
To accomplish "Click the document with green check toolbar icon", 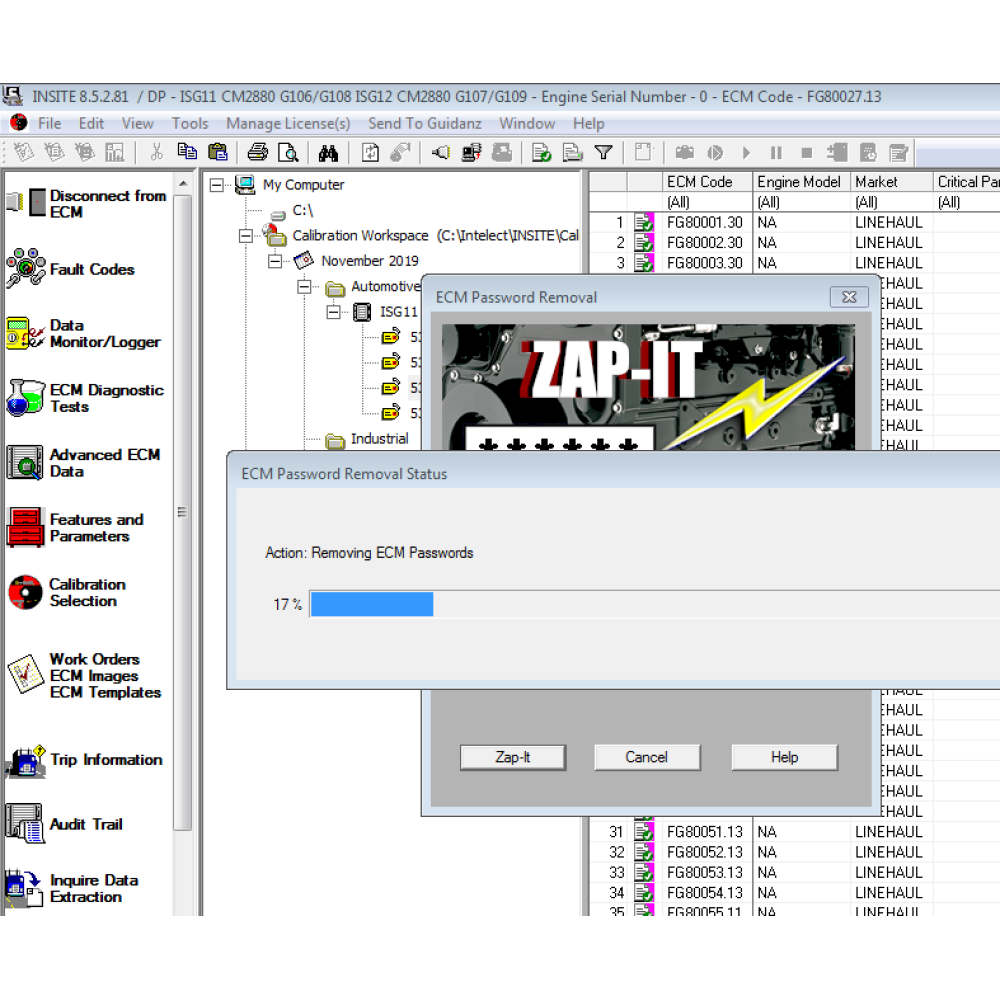I will click(x=541, y=152).
